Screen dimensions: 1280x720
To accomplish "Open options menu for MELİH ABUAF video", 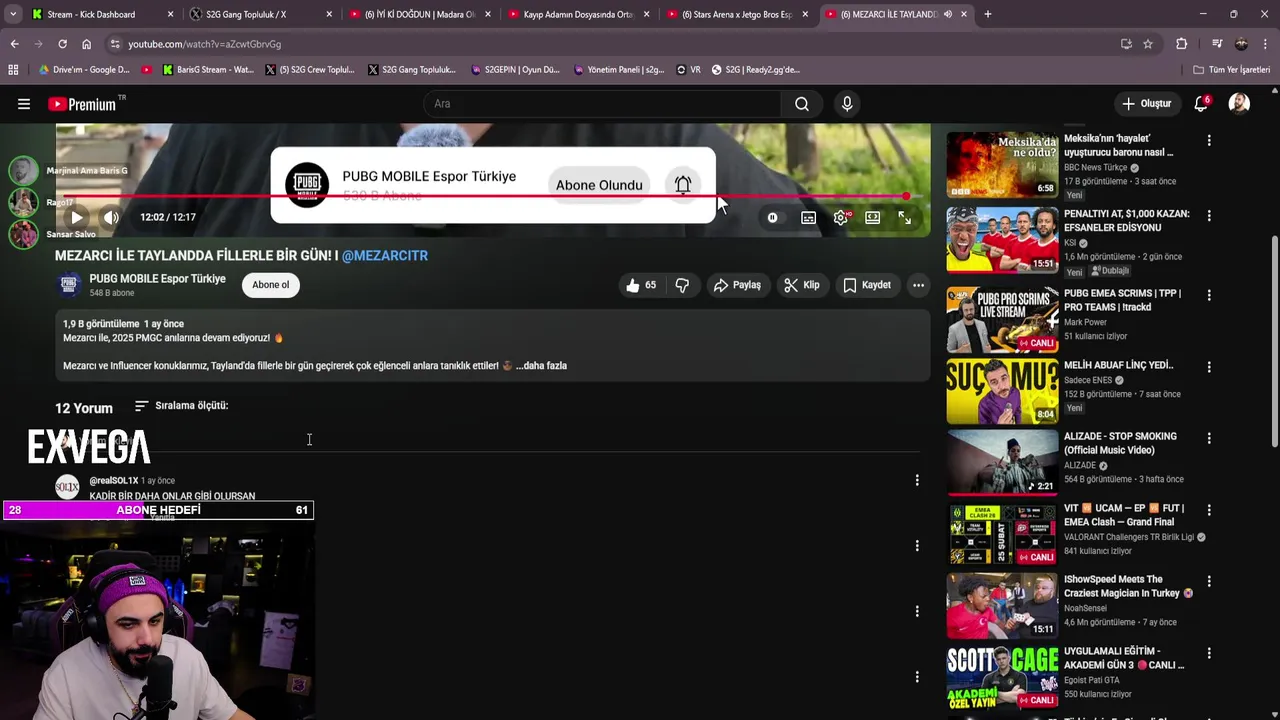I will pyautogui.click(x=1209, y=367).
